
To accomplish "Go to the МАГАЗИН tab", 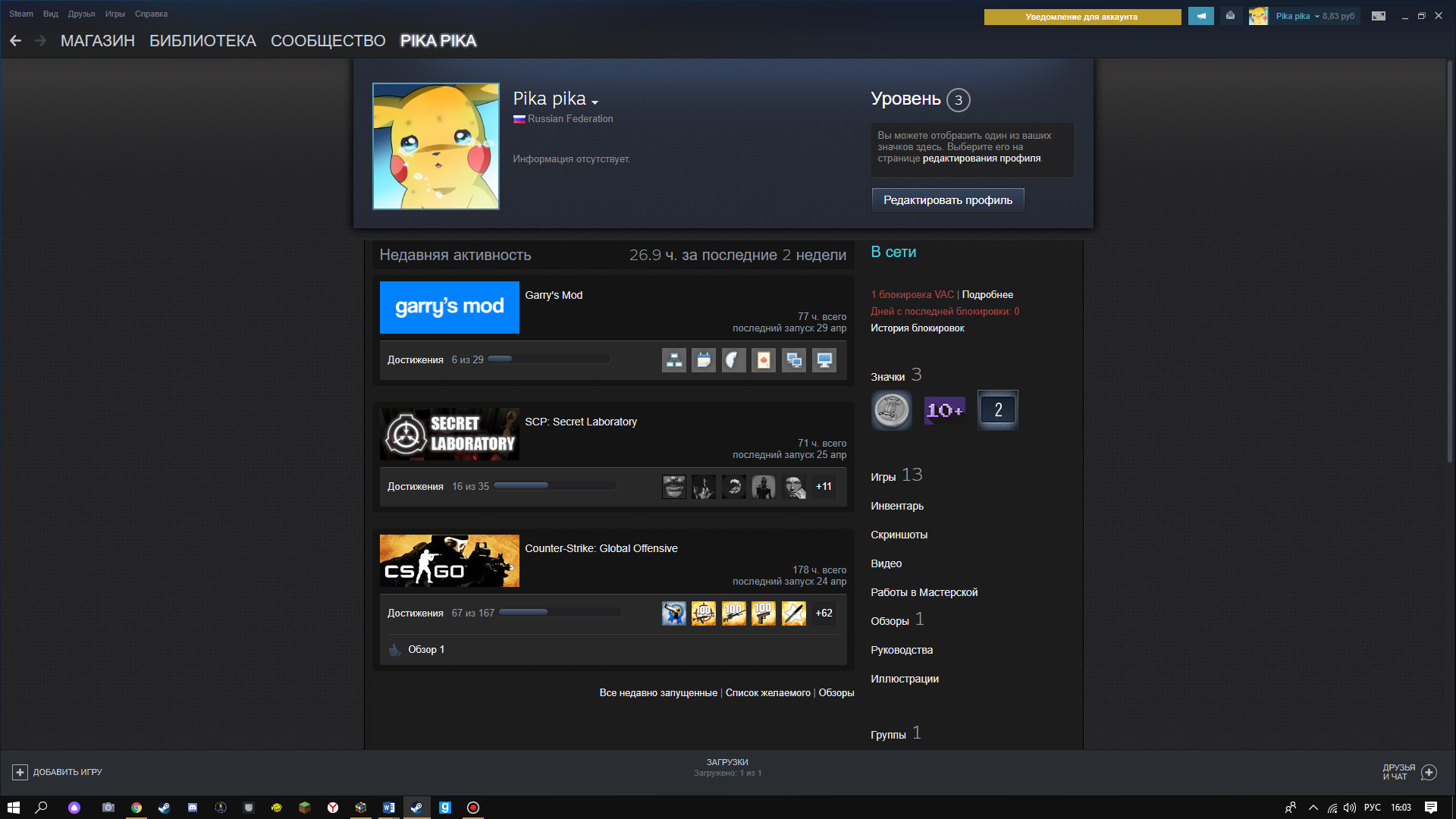I will (98, 41).
